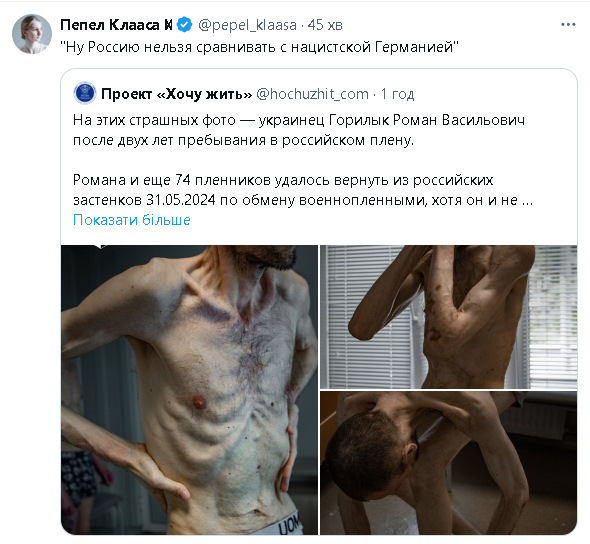This screenshot has width=590, height=544.
Task: Click the quoted account's round logo avatar
Action: 85,93
